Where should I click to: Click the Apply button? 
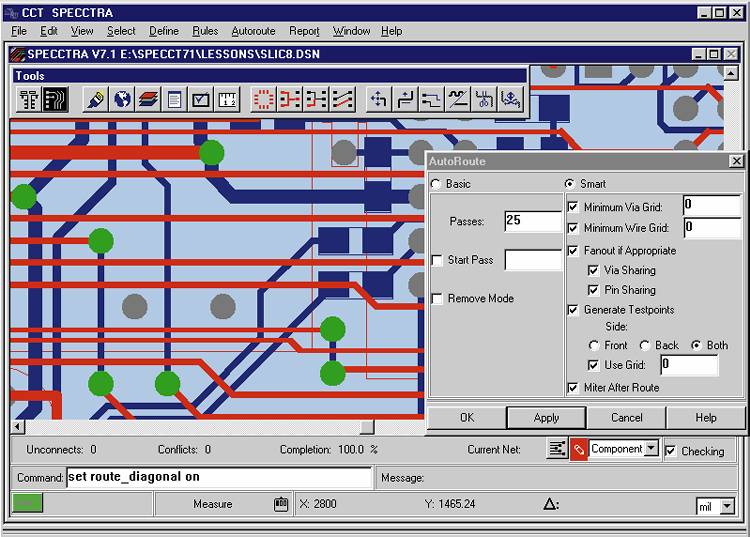tap(546, 418)
